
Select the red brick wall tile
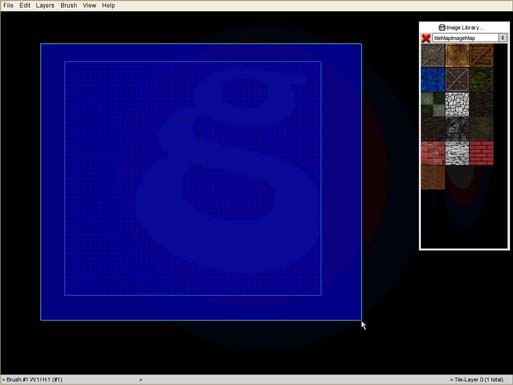tap(481, 153)
